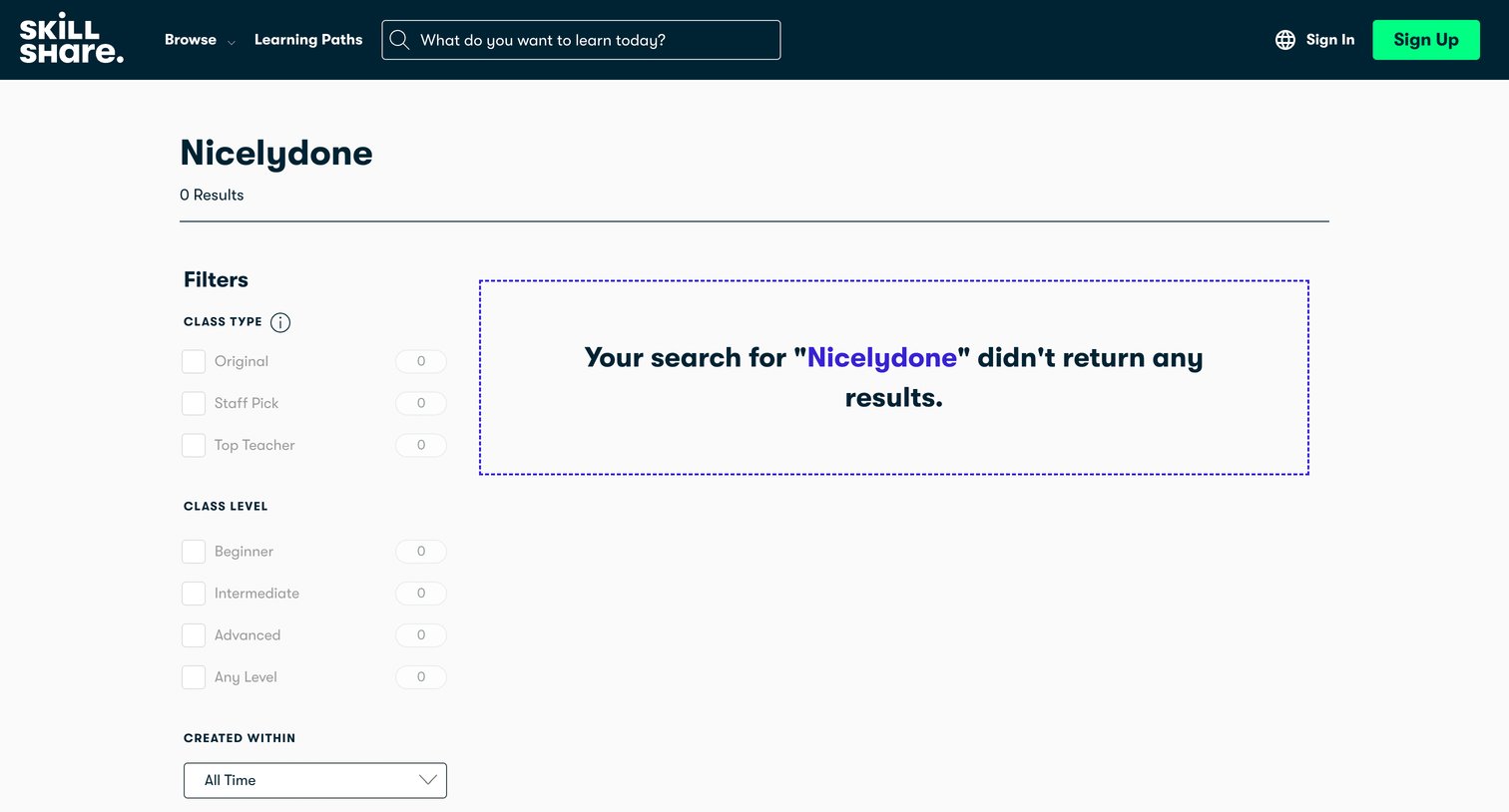Click the Sign In link
The image size is (1509, 812).
coord(1330,40)
